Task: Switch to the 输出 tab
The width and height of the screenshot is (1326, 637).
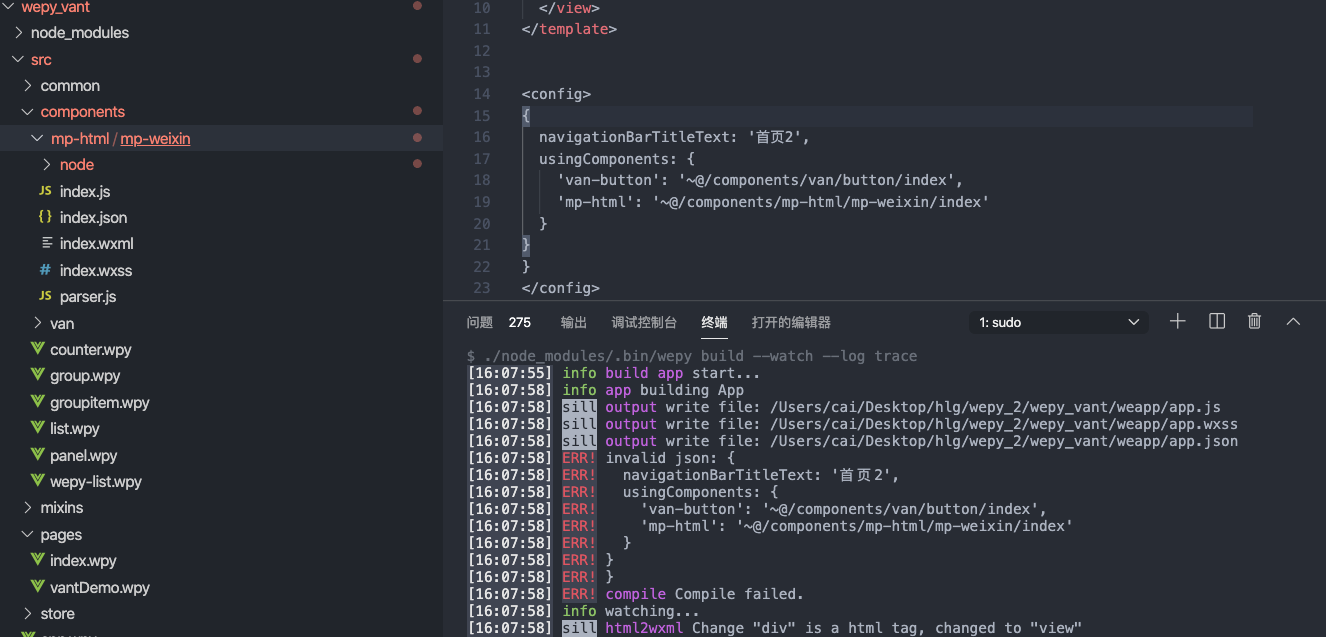Action: pyautogui.click(x=574, y=322)
